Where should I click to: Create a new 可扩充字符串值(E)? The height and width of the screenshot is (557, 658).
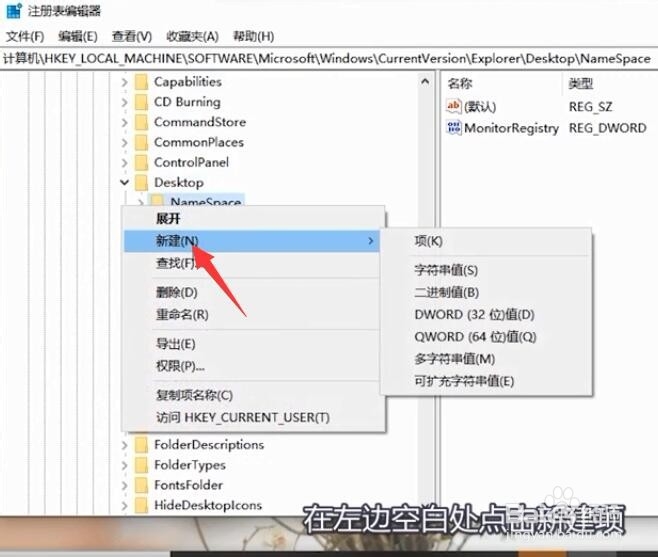pyautogui.click(x=486, y=382)
